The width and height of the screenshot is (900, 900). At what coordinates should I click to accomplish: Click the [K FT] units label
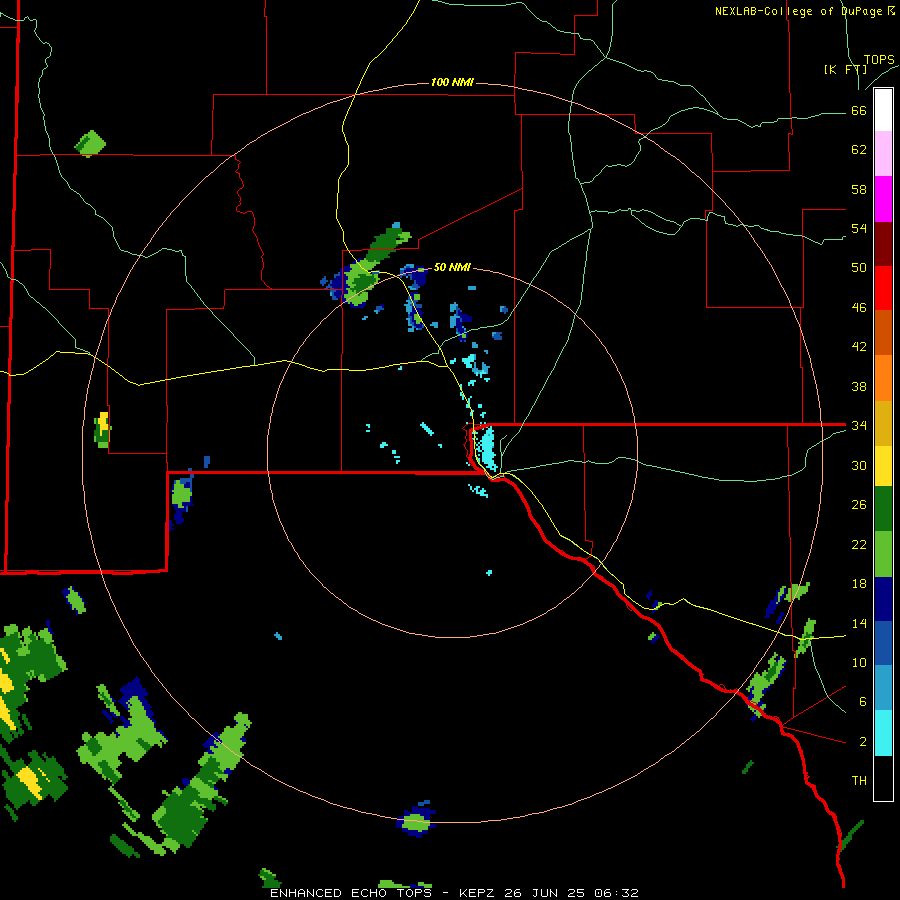[845, 69]
